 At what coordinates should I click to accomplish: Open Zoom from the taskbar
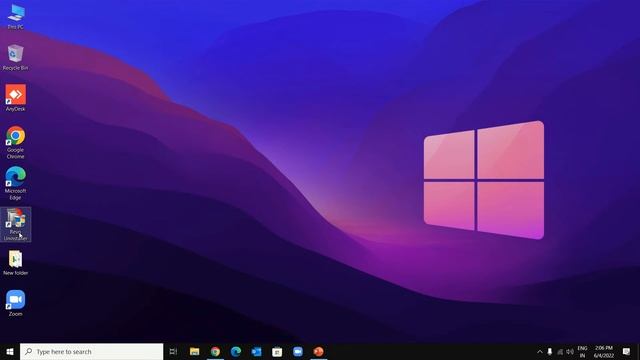298,351
